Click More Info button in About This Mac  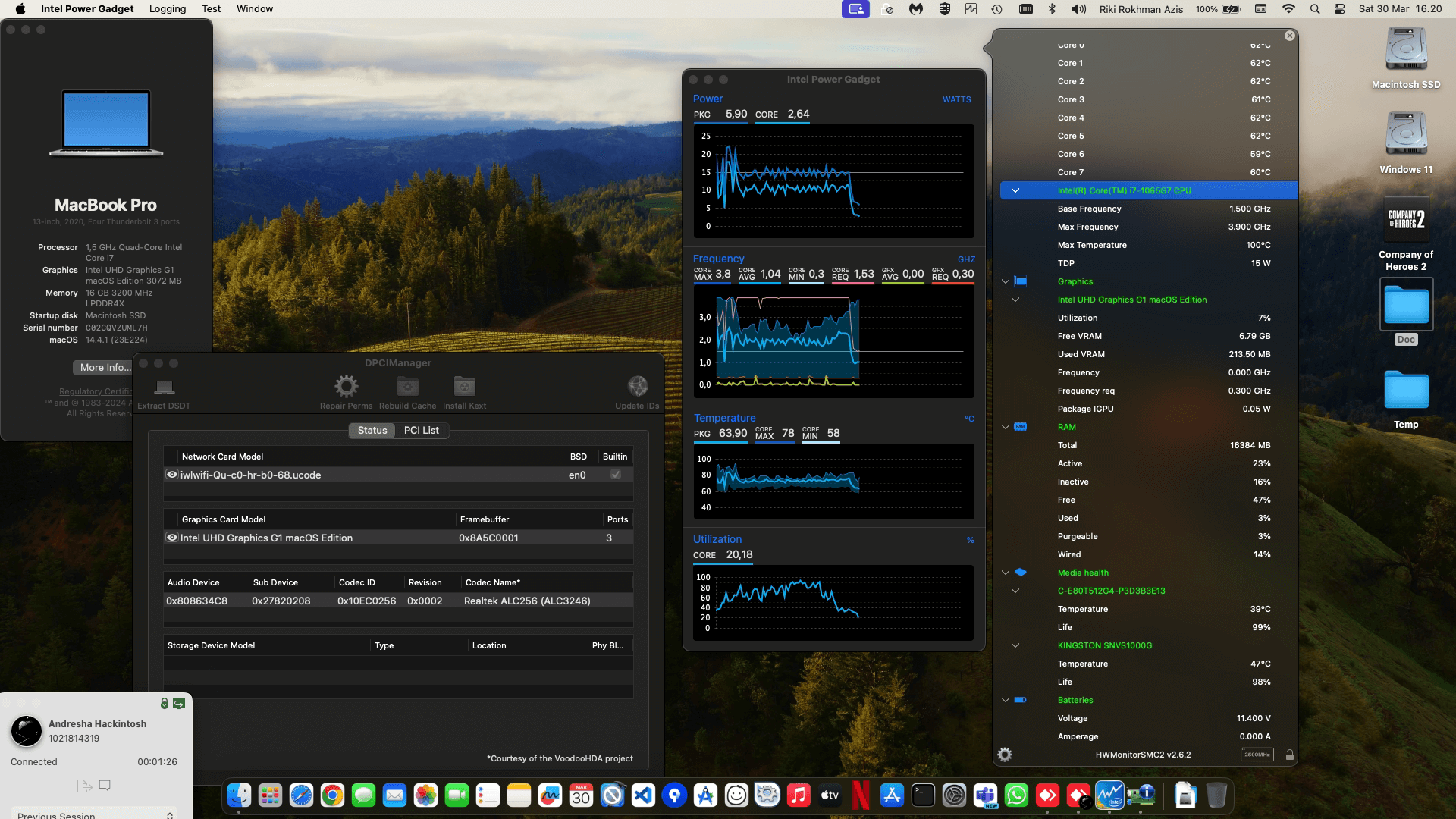(103, 367)
